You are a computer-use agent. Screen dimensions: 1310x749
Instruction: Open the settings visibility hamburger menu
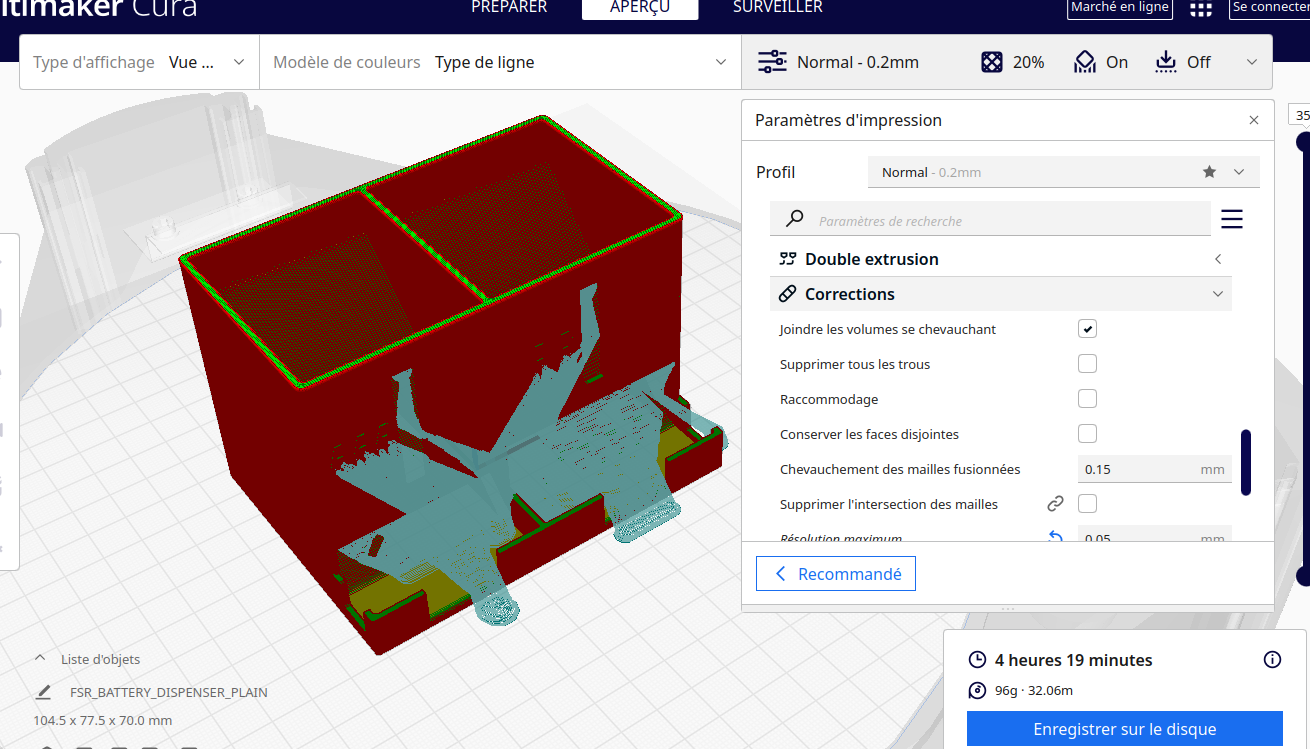pos(1232,219)
